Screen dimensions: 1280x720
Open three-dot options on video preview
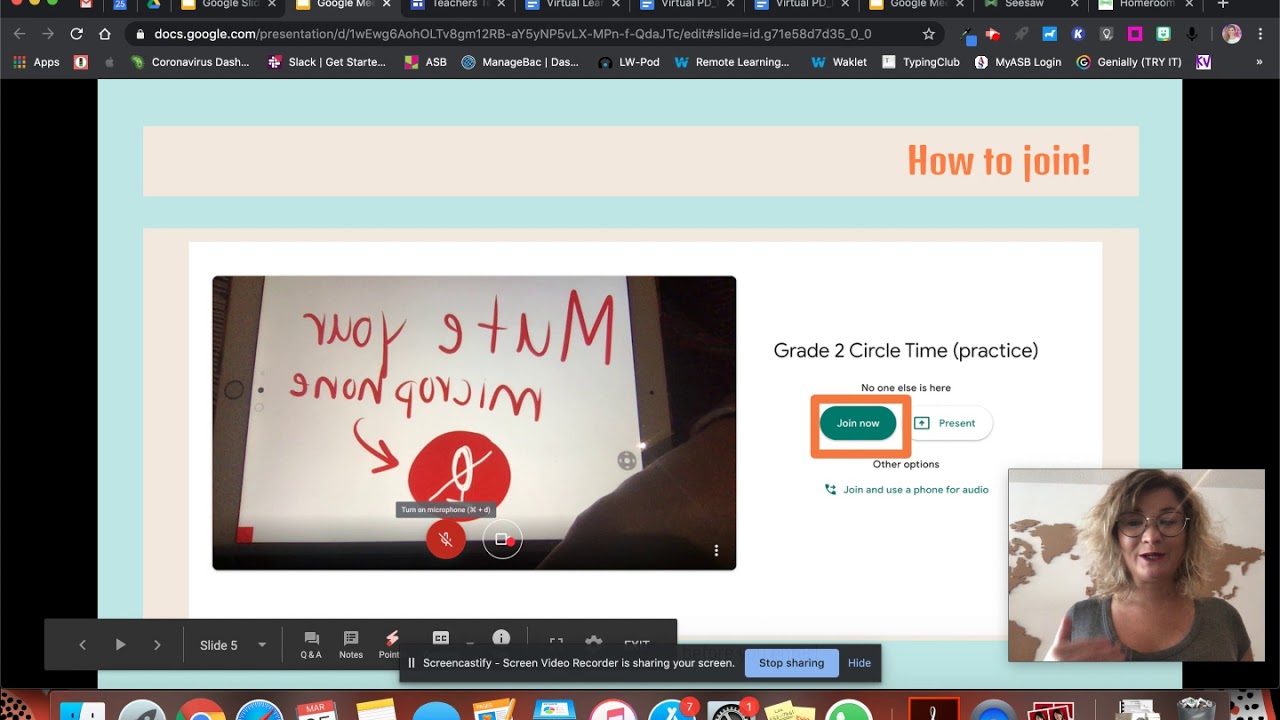(x=716, y=551)
